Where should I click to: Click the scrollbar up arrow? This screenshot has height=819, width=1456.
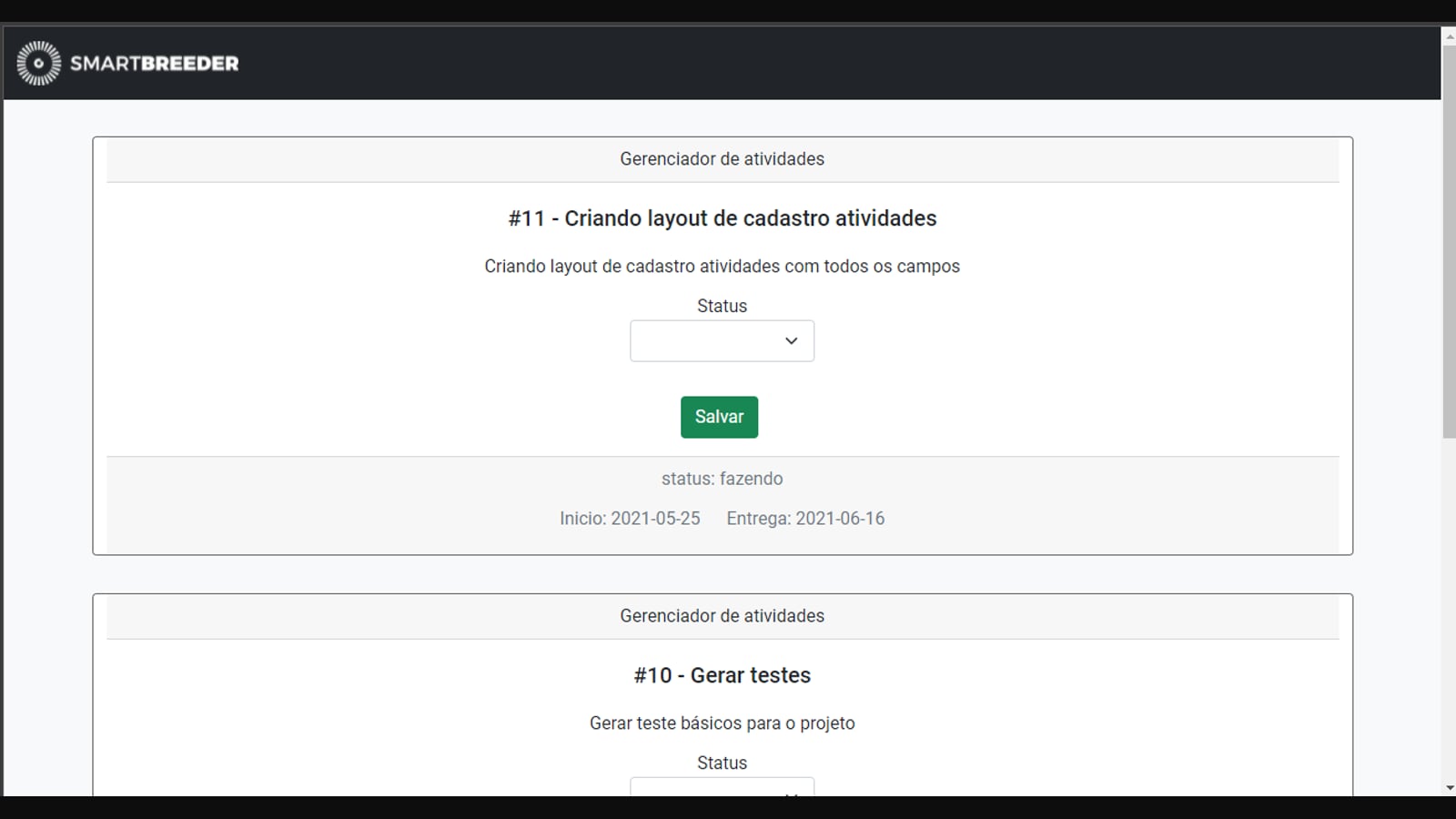click(1449, 35)
